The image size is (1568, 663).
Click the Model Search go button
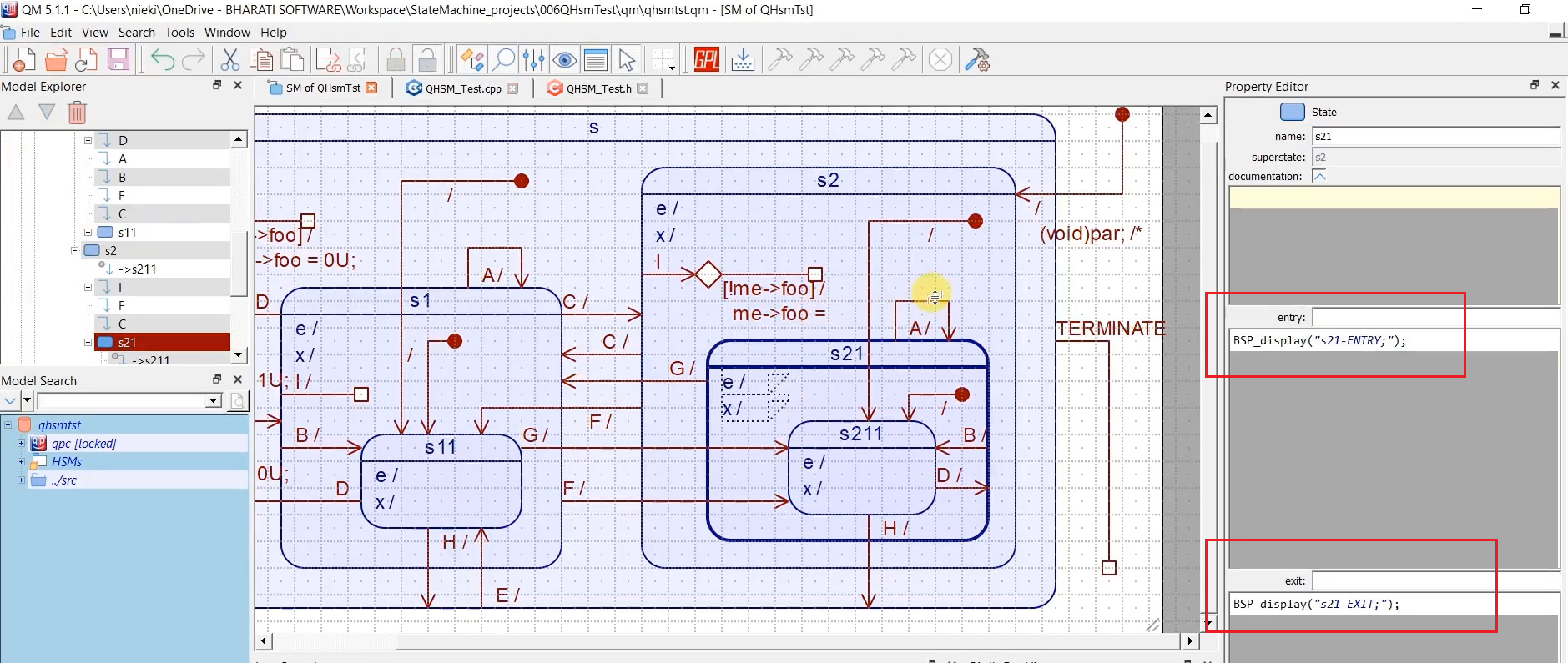click(238, 401)
